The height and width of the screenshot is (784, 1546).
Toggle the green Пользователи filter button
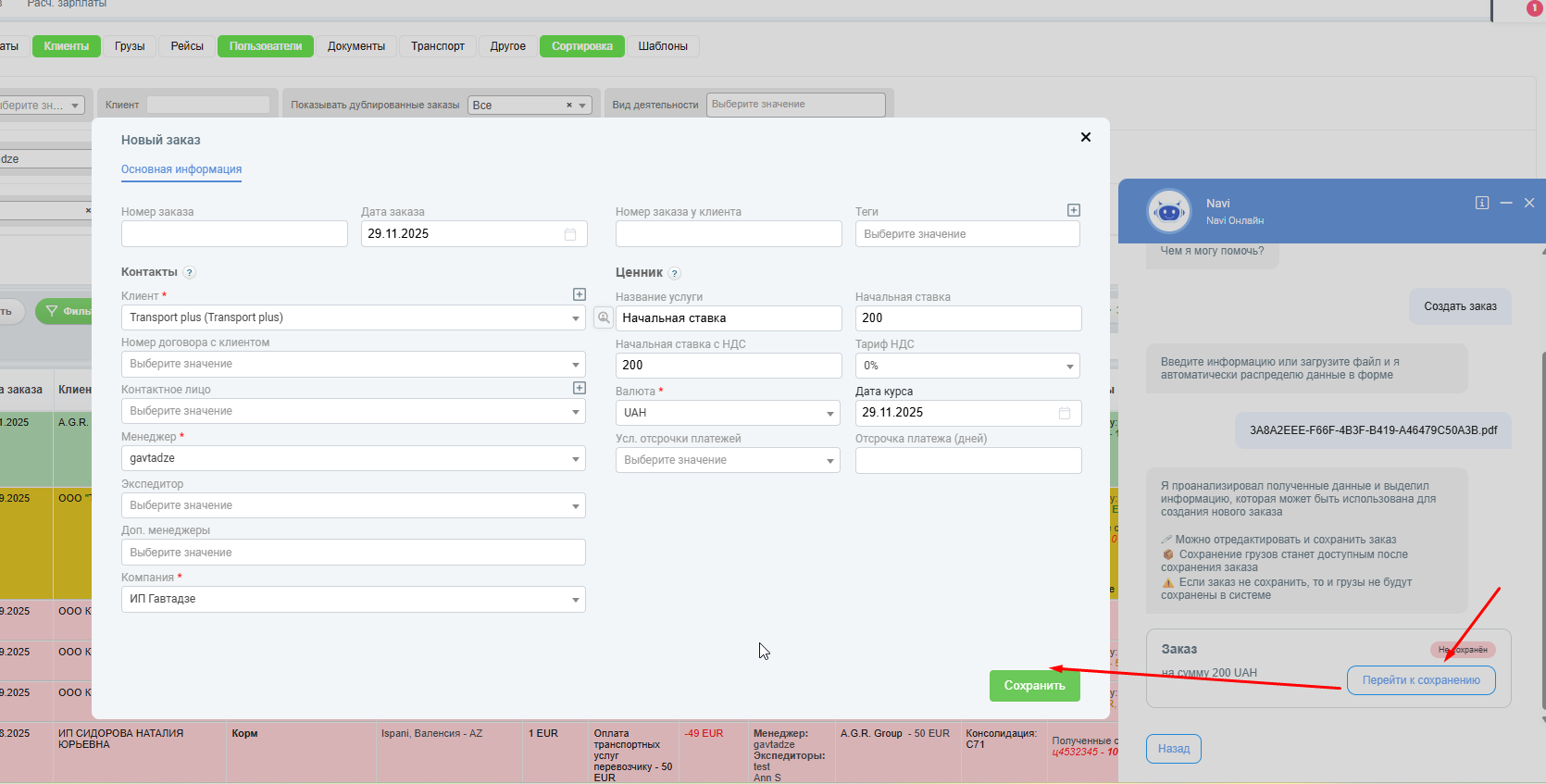coord(266,46)
